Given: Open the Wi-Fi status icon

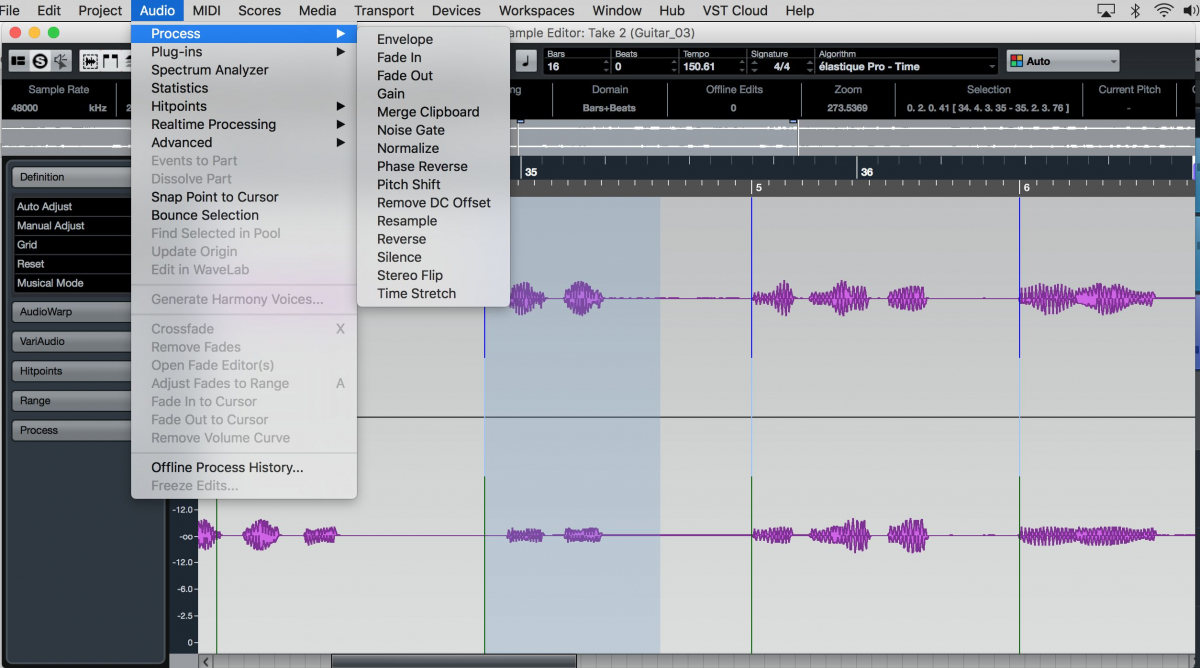Looking at the screenshot, I should (1164, 11).
